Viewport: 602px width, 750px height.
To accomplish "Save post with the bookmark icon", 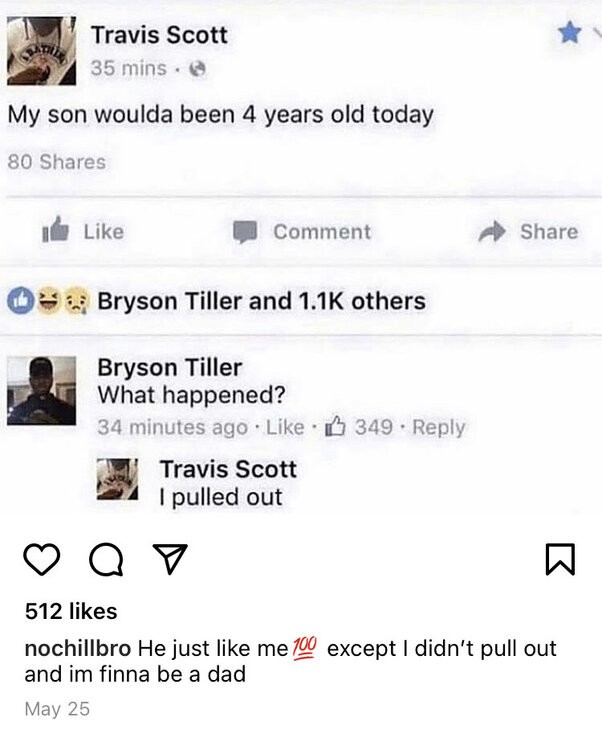I will point(560,560).
